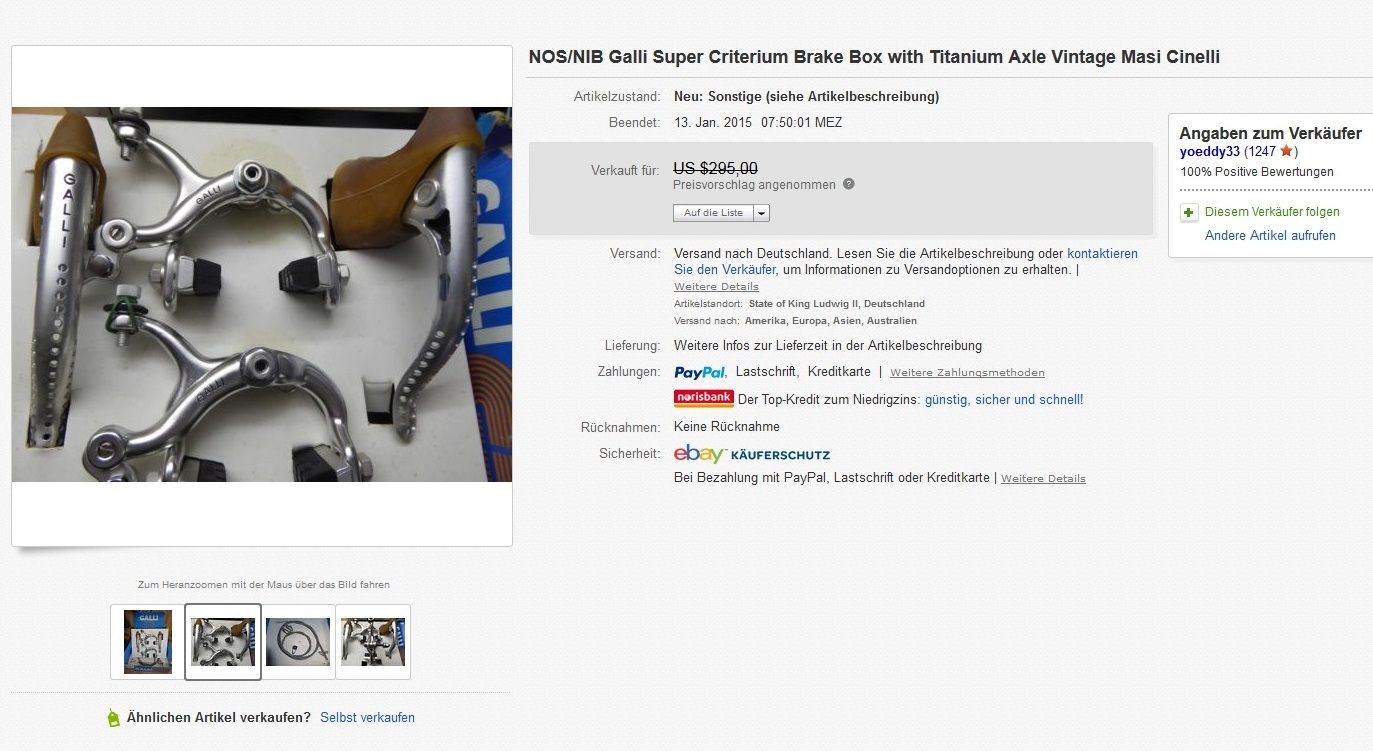
Task: Open Andere Artikel aufrufen link
Action: pos(1270,236)
